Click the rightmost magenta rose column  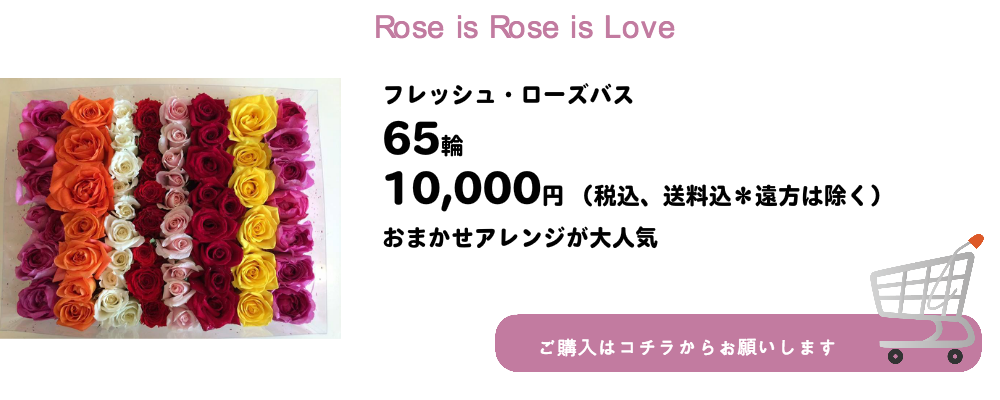pyautogui.click(x=291, y=210)
